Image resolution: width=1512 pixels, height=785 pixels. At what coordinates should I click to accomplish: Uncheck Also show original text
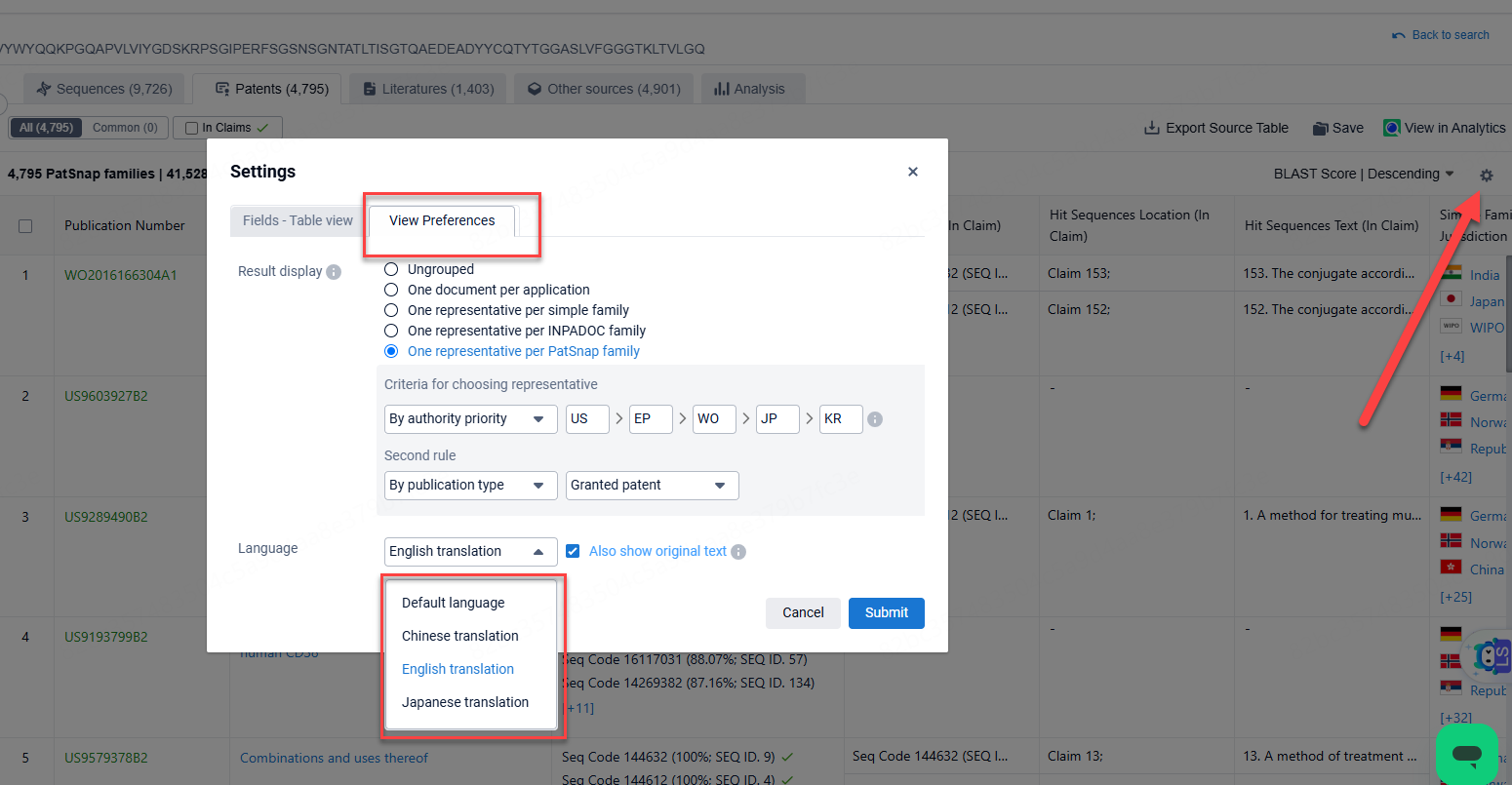pos(573,551)
